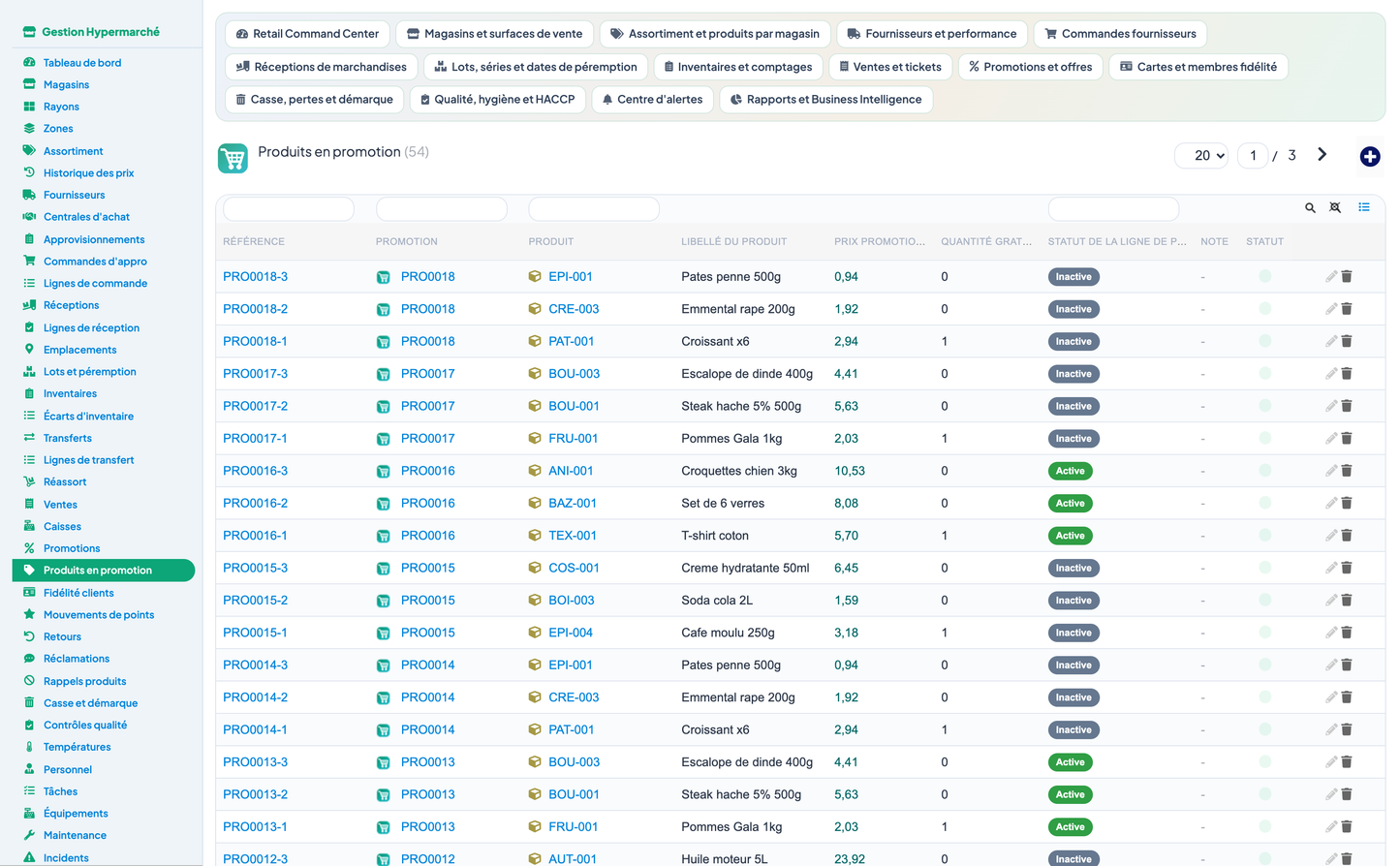The height and width of the screenshot is (866, 1400).
Task: Edit row PRO0016-1 with pencil icon
Action: pos(1331,536)
